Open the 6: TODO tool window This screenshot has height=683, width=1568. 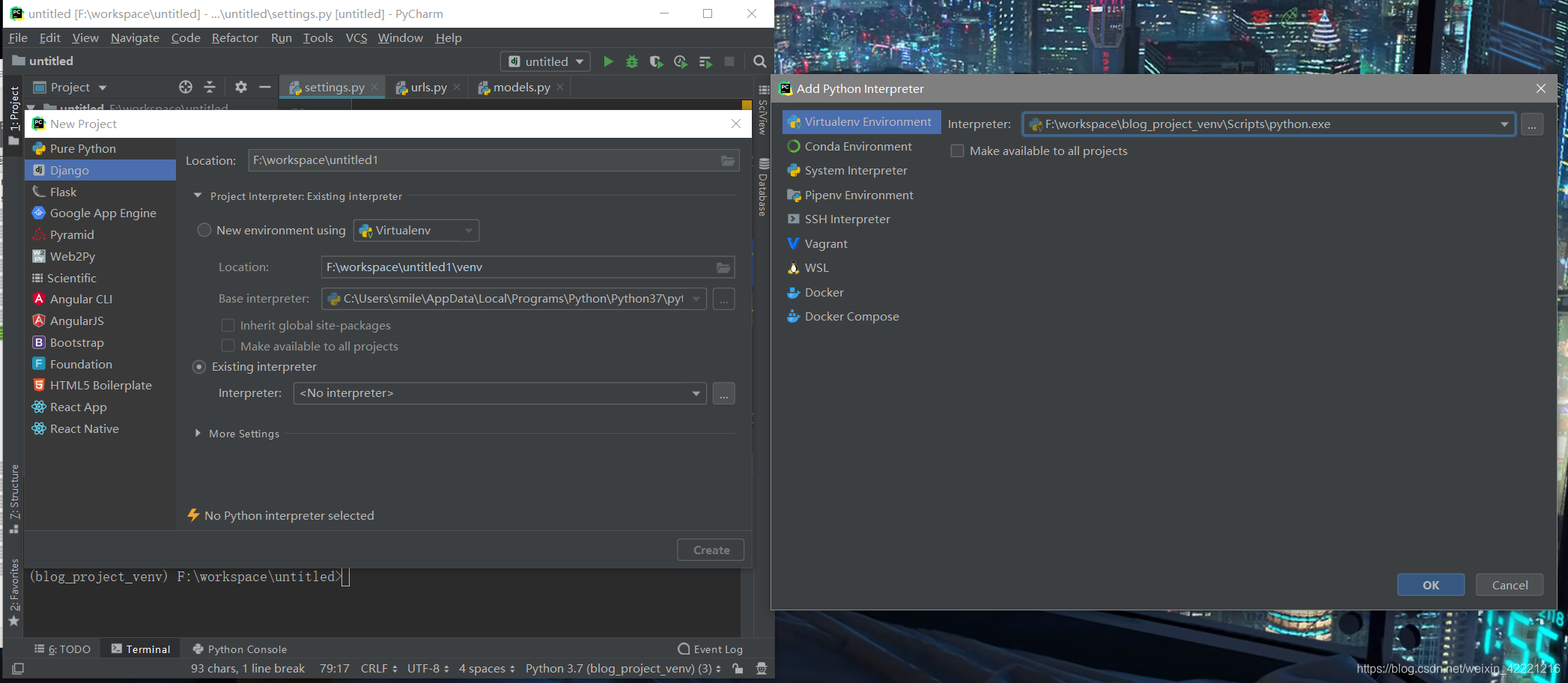[63, 649]
